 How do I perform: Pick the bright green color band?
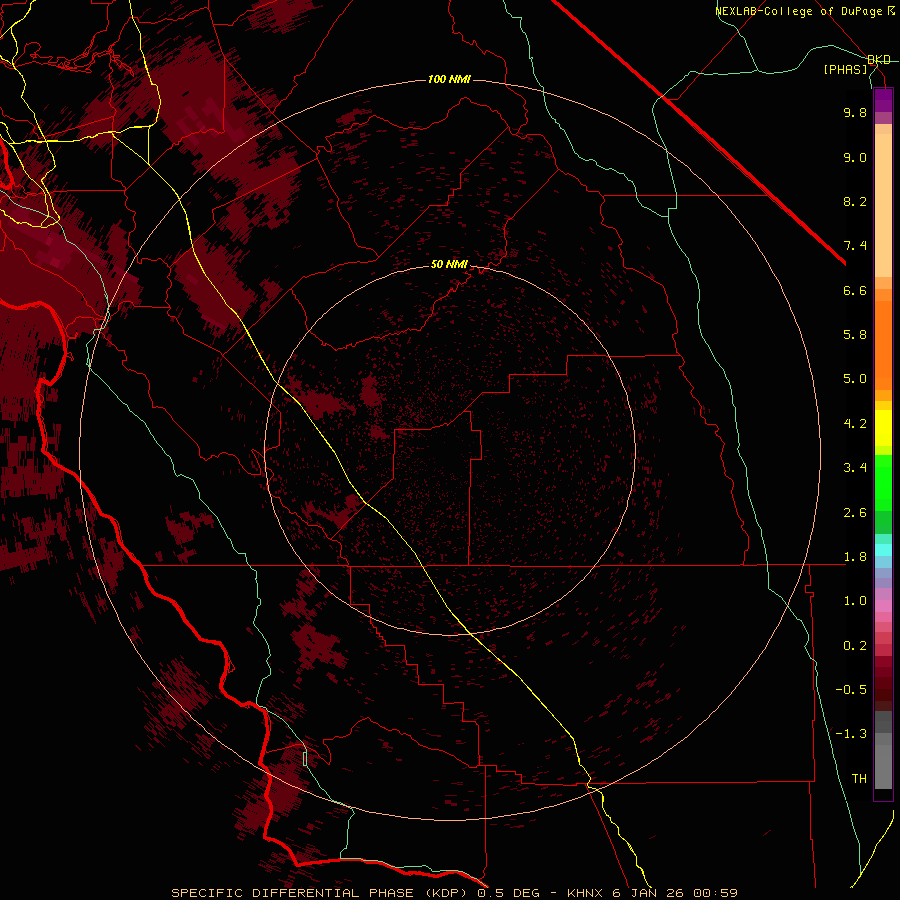click(883, 482)
